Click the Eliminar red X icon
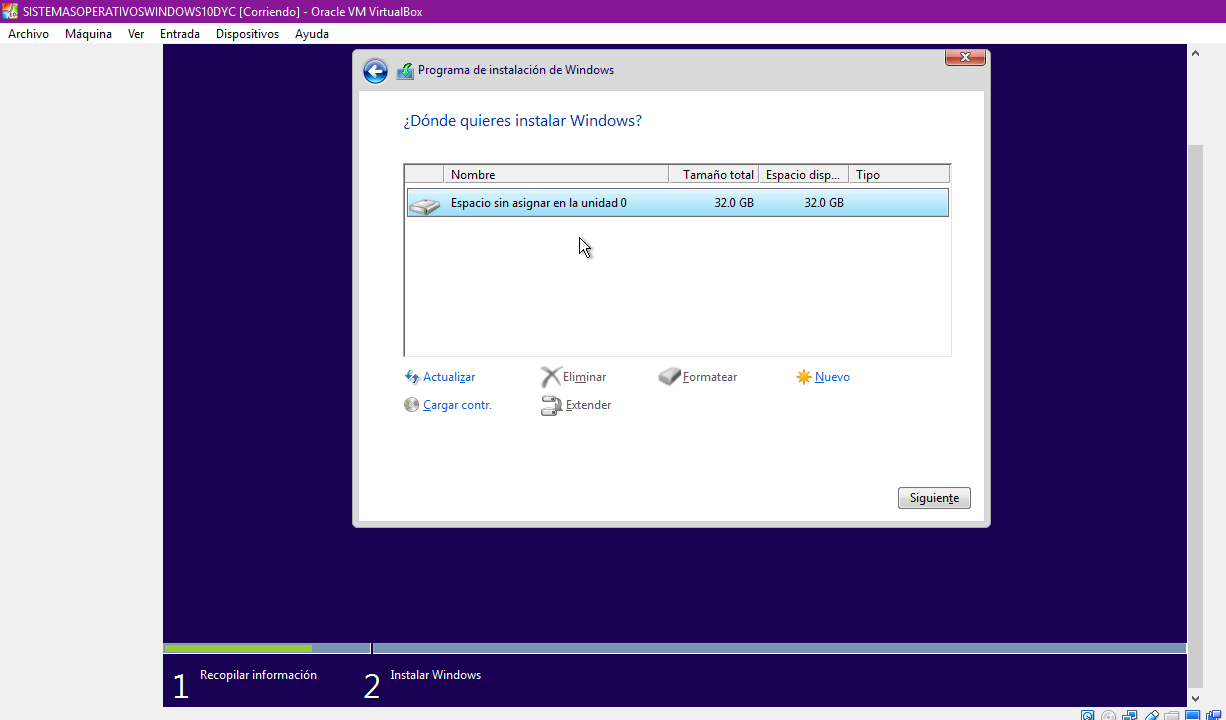The width and height of the screenshot is (1226, 720). point(551,377)
